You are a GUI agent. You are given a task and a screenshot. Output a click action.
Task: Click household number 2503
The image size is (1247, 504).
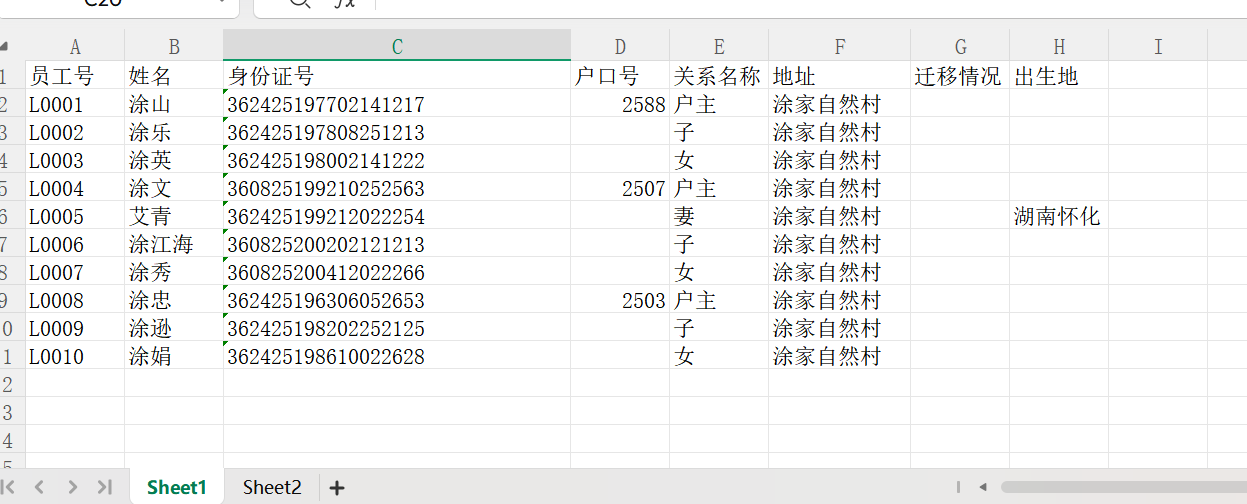tap(620, 300)
